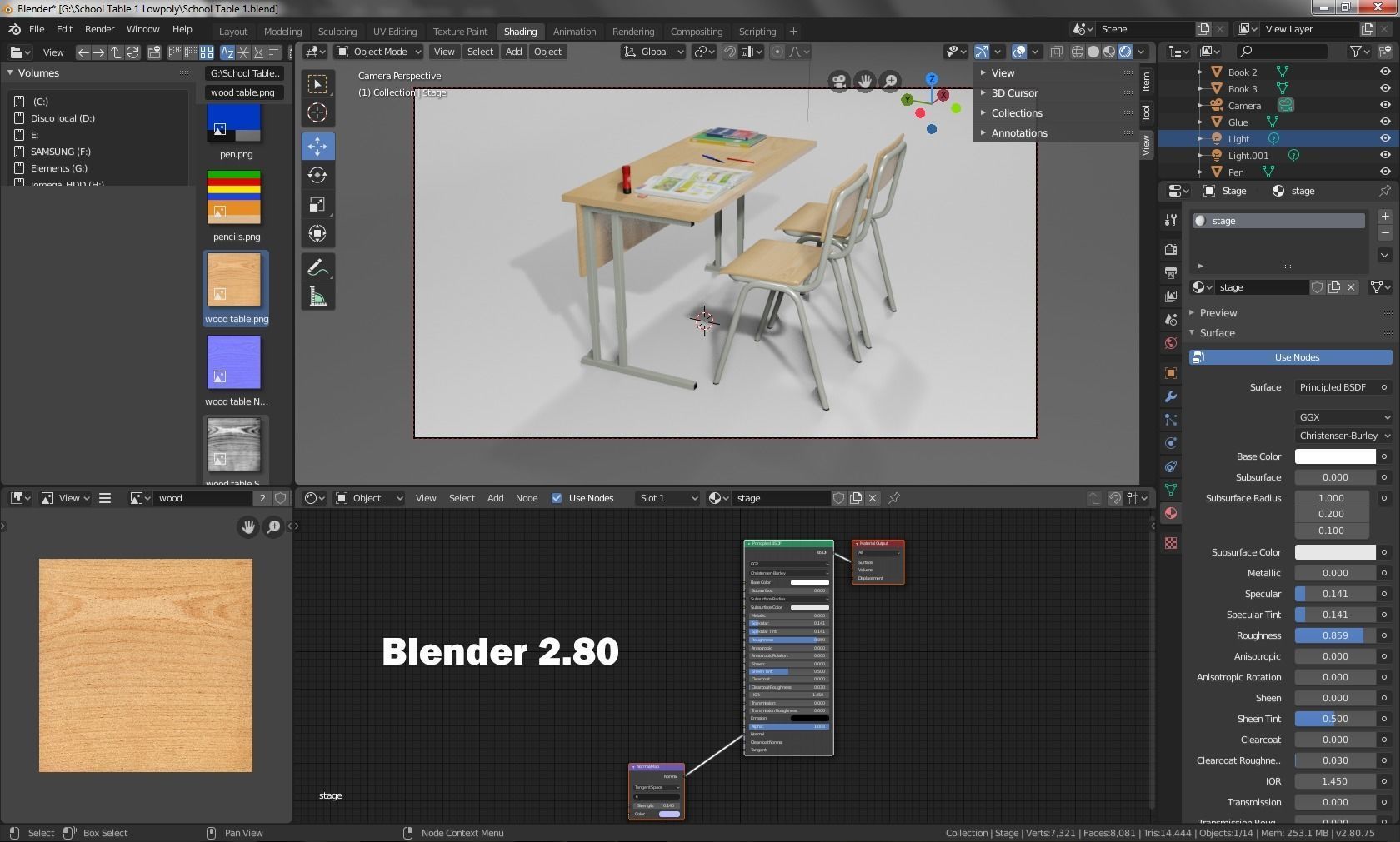Open the Material properties tab

click(1171, 513)
